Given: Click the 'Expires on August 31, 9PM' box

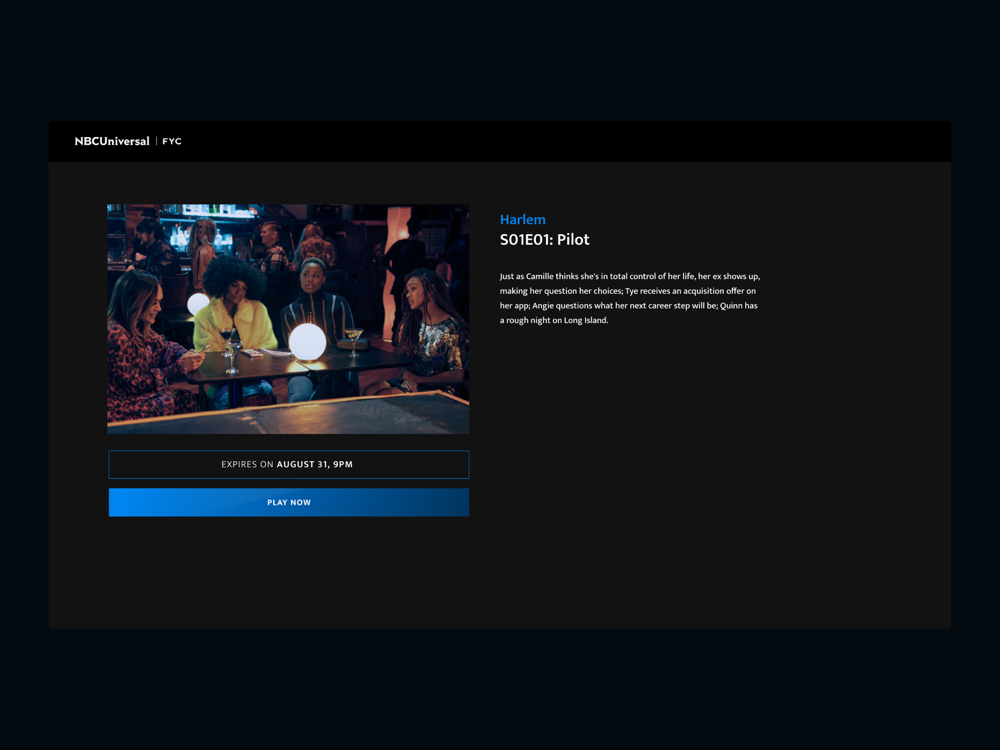Looking at the screenshot, I should tap(289, 464).
